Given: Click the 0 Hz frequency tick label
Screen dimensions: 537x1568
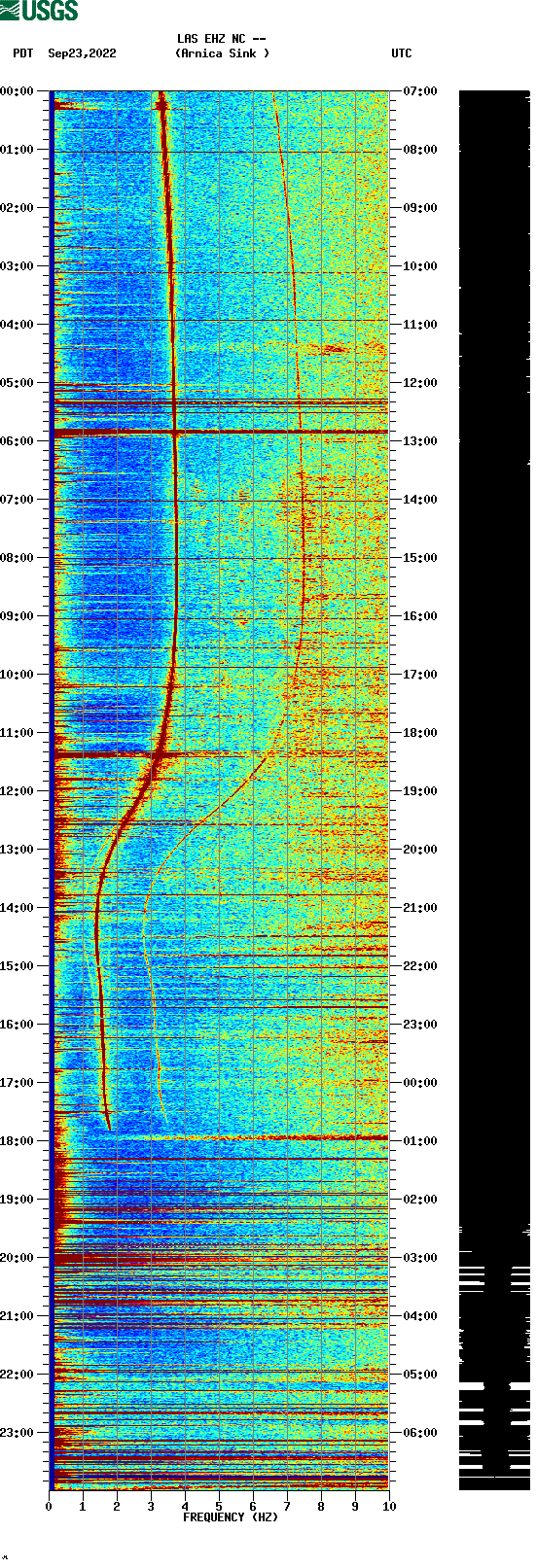Looking at the screenshot, I should tap(49, 1507).
